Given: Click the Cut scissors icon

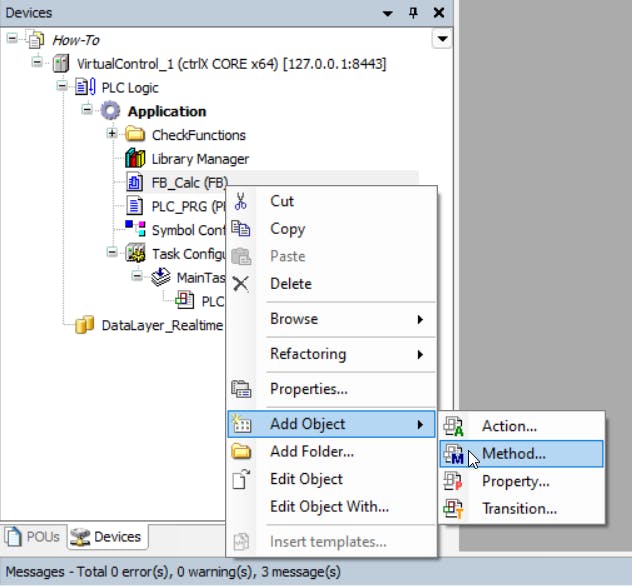Looking at the screenshot, I should click(x=241, y=201).
